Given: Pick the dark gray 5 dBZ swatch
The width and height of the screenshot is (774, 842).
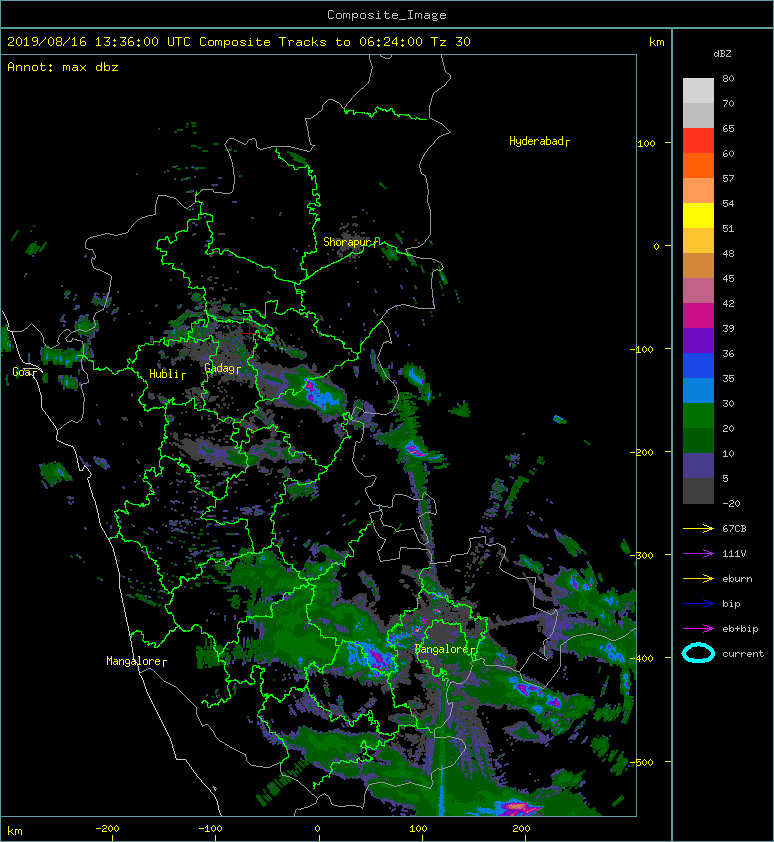Looking at the screenshot, I should [x=698, y=490].
